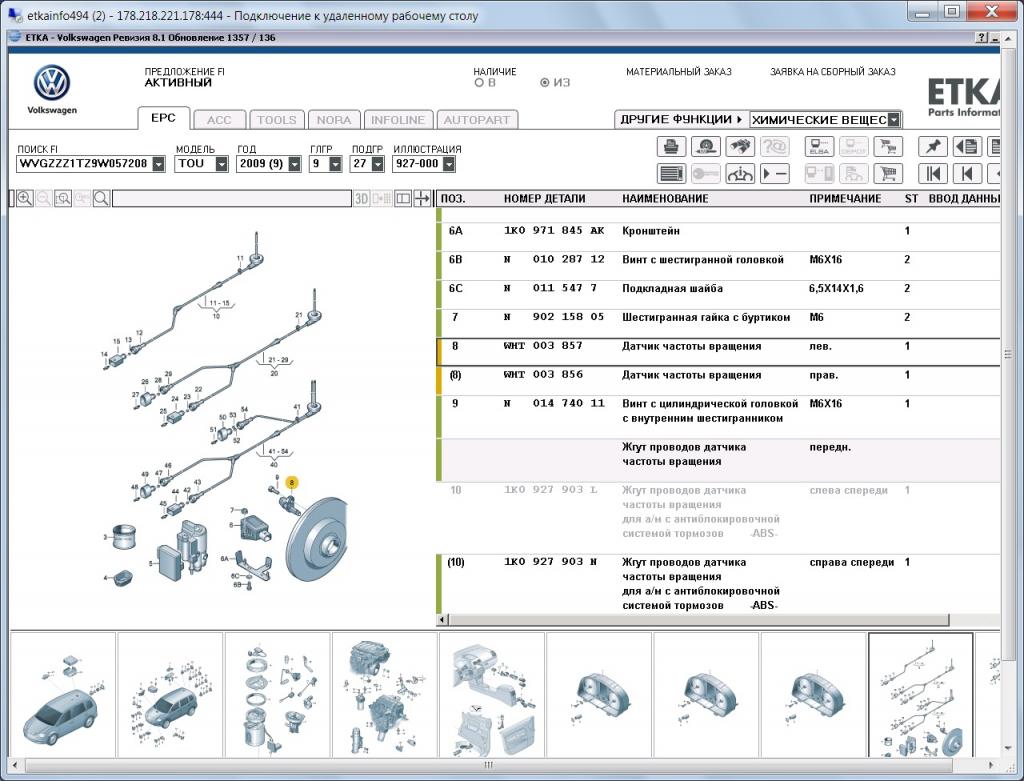Jump to first illustration icon
1024x781 pixels.
[933, 173]
